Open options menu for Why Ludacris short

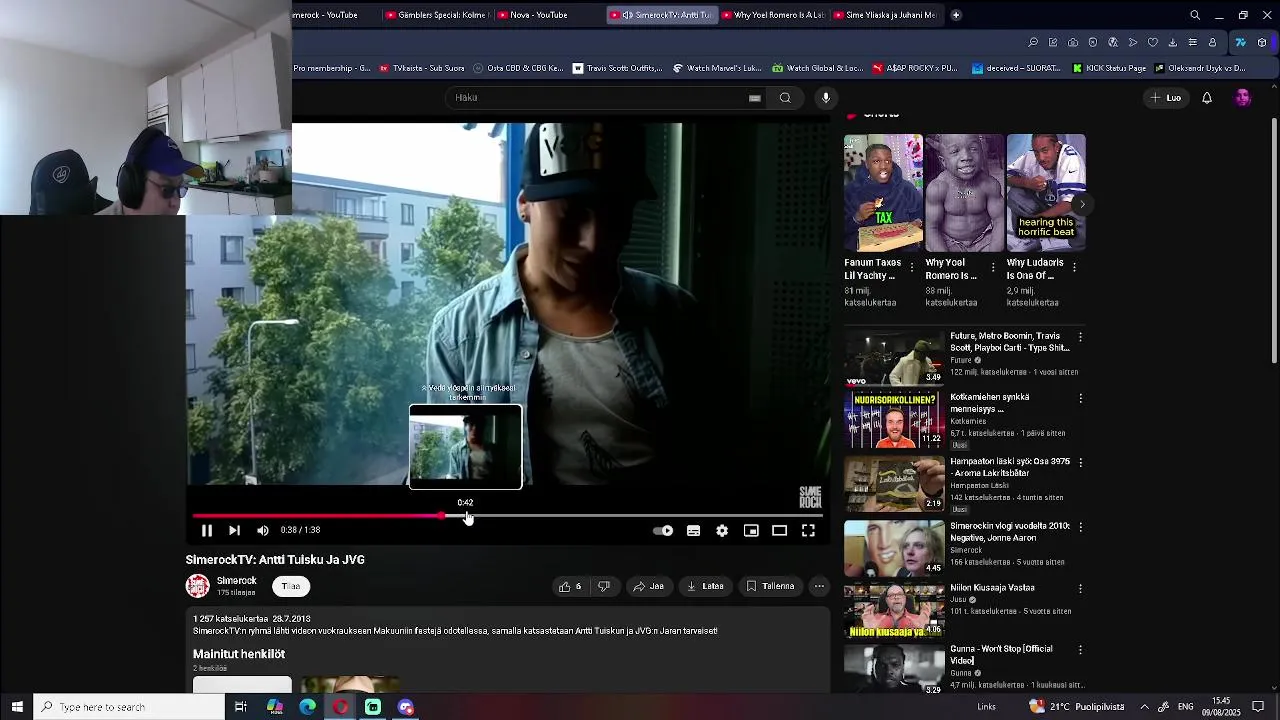1074,267
